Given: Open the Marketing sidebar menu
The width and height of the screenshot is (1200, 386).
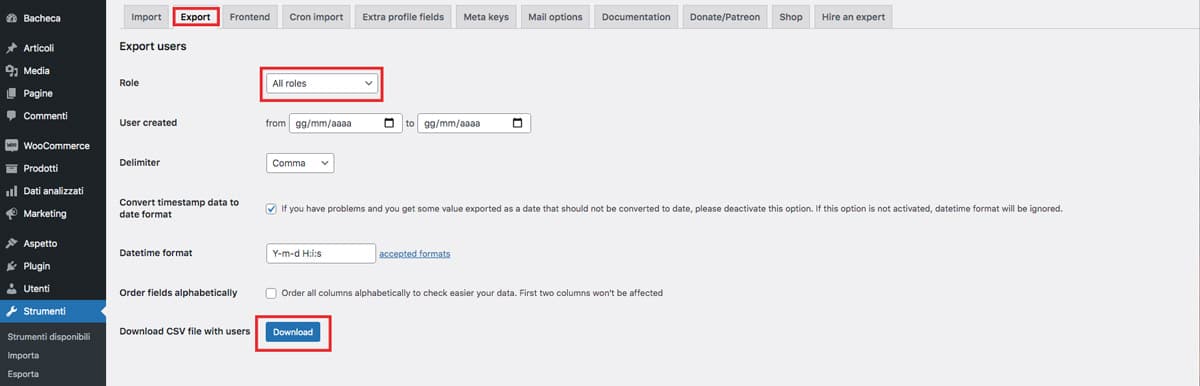Looking at the screenshot, I should coord(53,213).
